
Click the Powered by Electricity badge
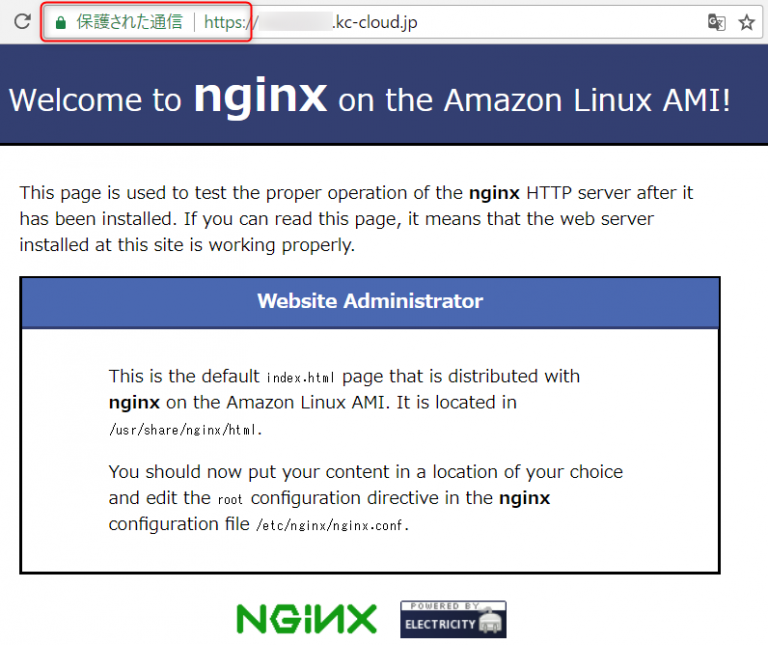click(x=453, y=620)
